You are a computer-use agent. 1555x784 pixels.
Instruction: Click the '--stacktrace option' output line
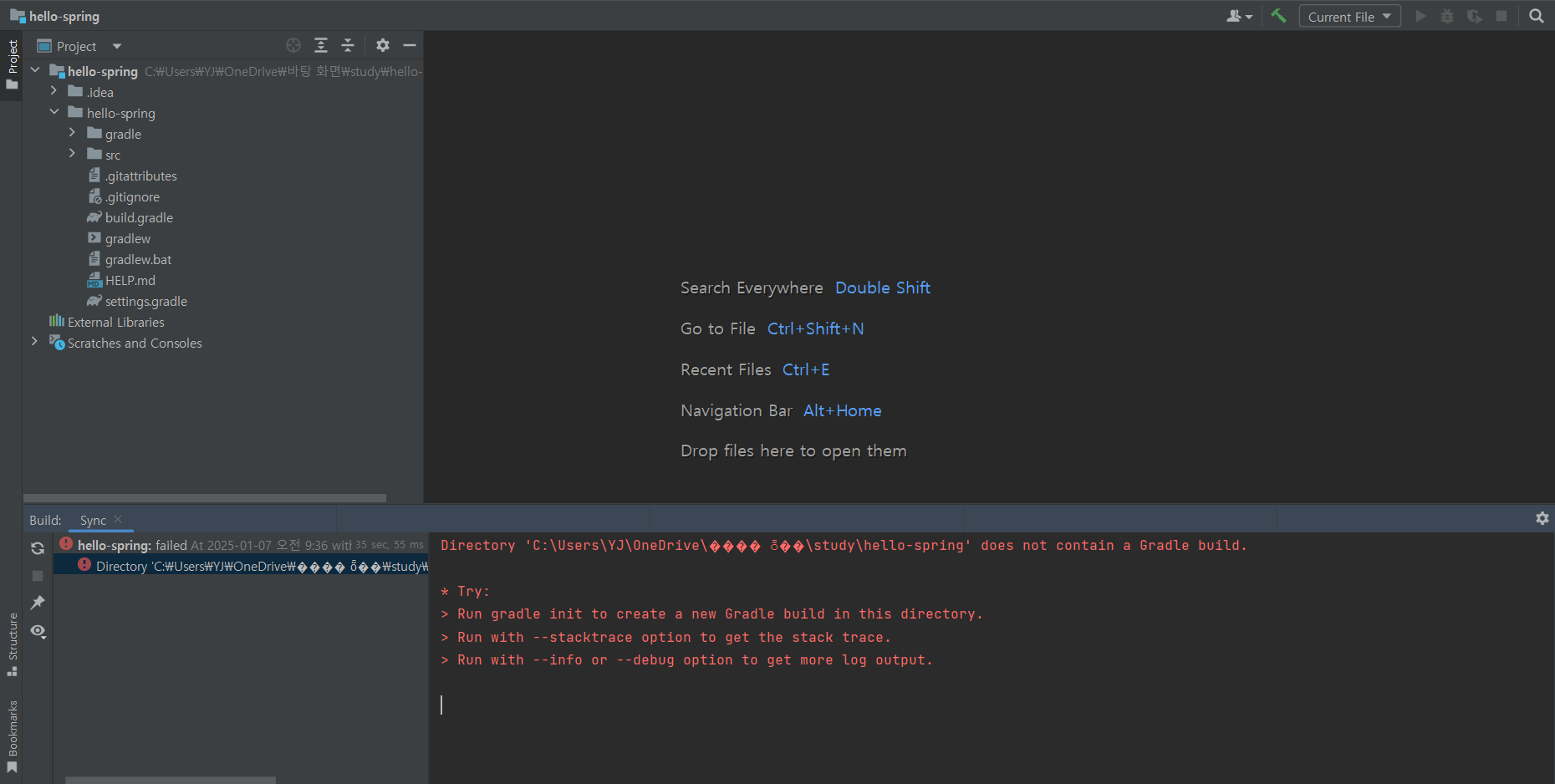tap(665, 638)
